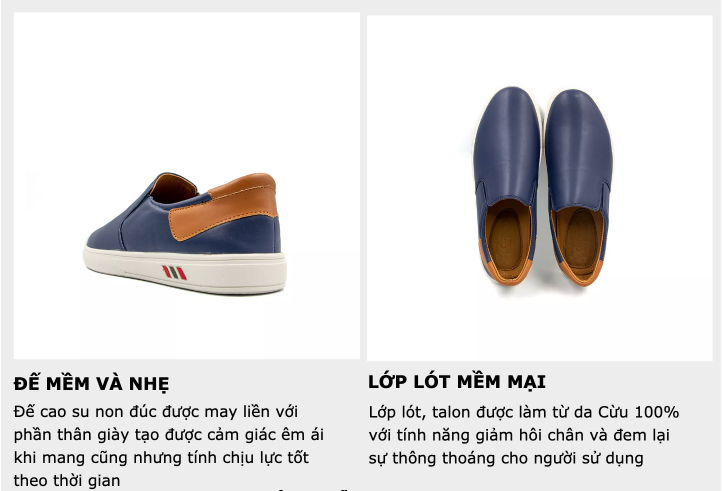722x491 pixels.
Task: Click the orange heel tab of side-view shoe
Action: pyautogui.click(x=224, y=205)
